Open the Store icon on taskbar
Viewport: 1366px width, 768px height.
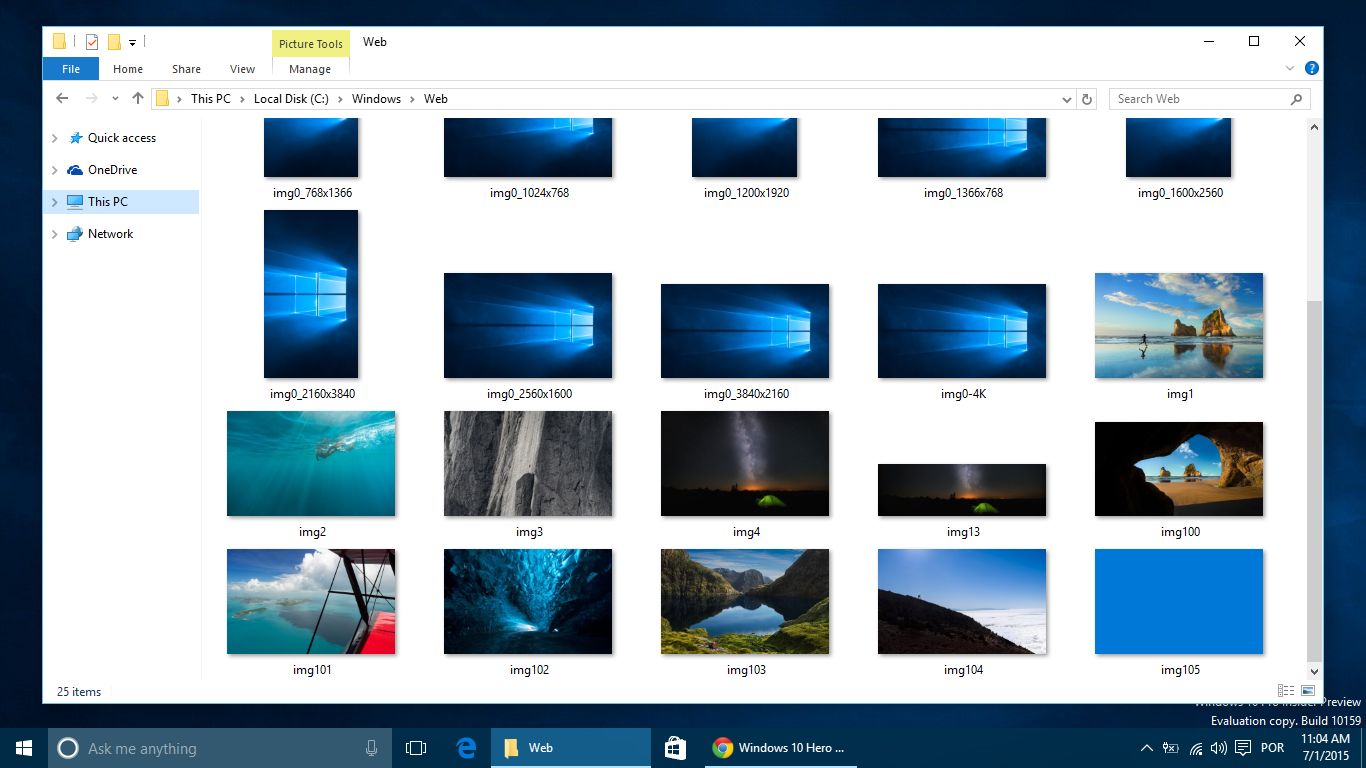click(x=675, y=748)
